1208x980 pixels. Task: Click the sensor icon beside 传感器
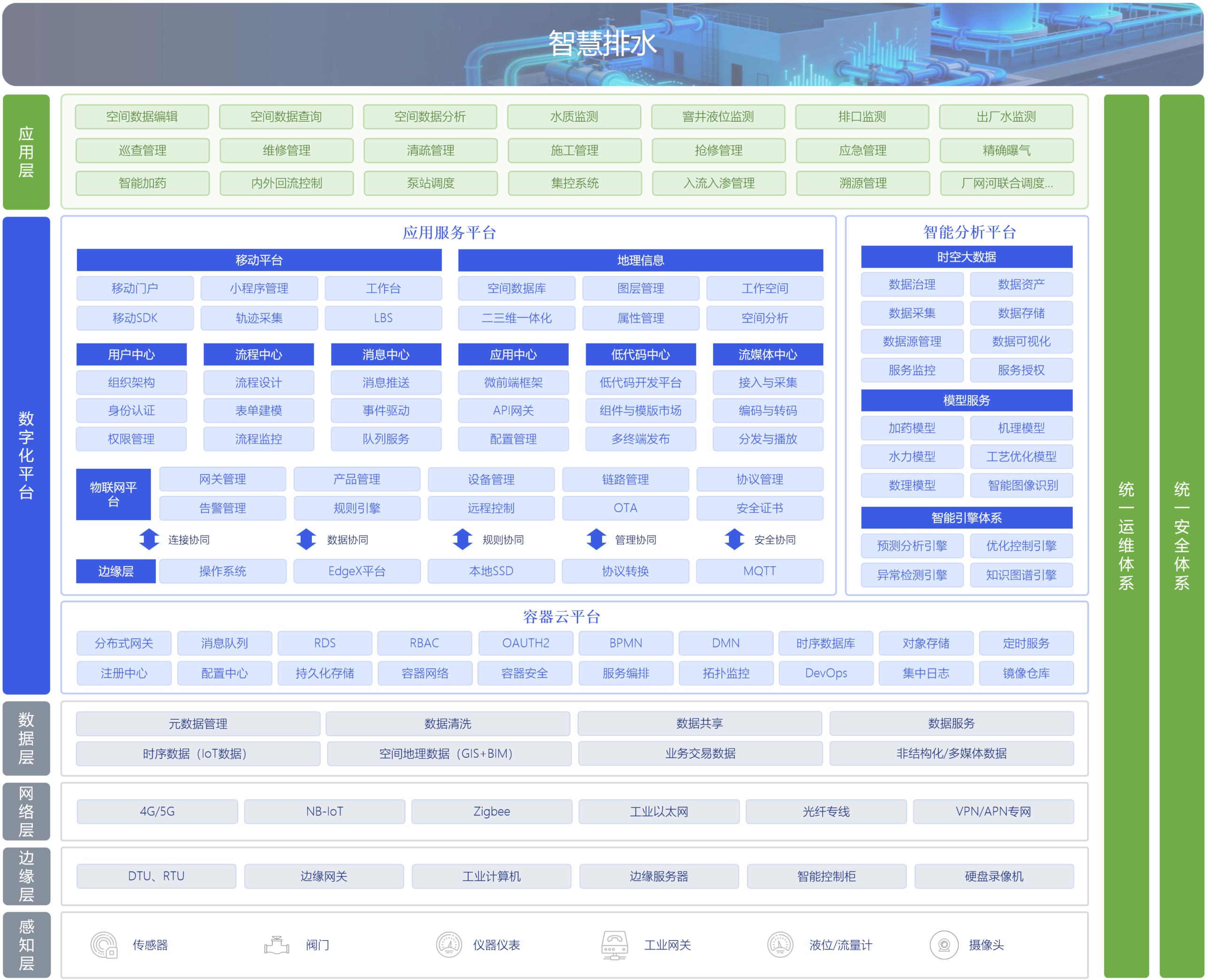point(104,945)
